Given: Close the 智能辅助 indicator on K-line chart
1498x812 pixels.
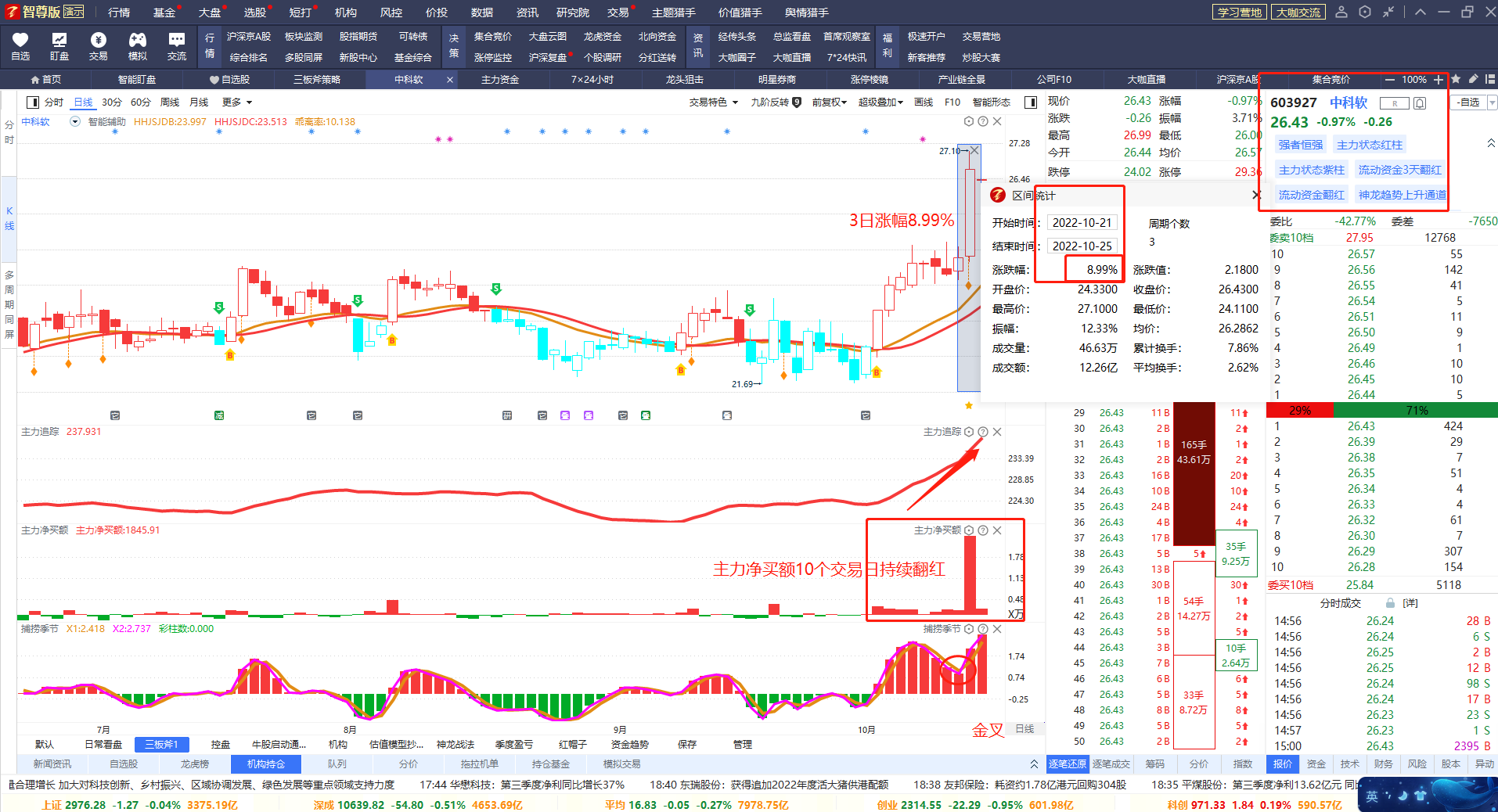Looking at the screenshot, I should coord(997,121).
